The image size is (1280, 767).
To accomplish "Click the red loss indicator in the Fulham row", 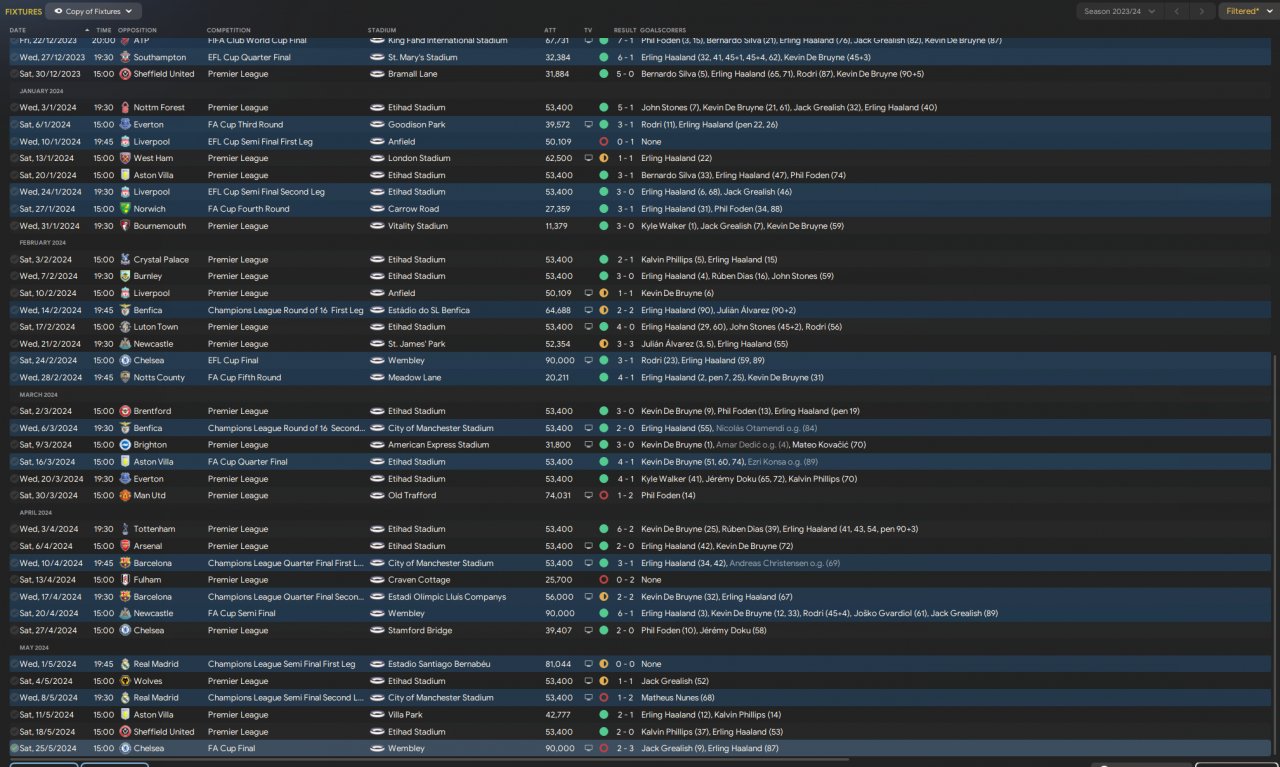I will coord(604,580).
